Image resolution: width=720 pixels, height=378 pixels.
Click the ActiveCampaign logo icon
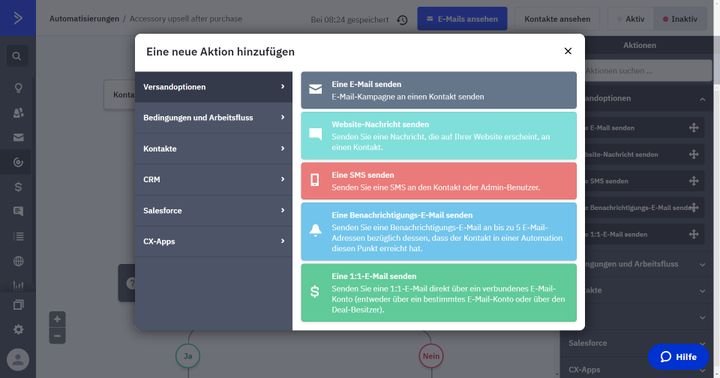click(x=17, y=18)
